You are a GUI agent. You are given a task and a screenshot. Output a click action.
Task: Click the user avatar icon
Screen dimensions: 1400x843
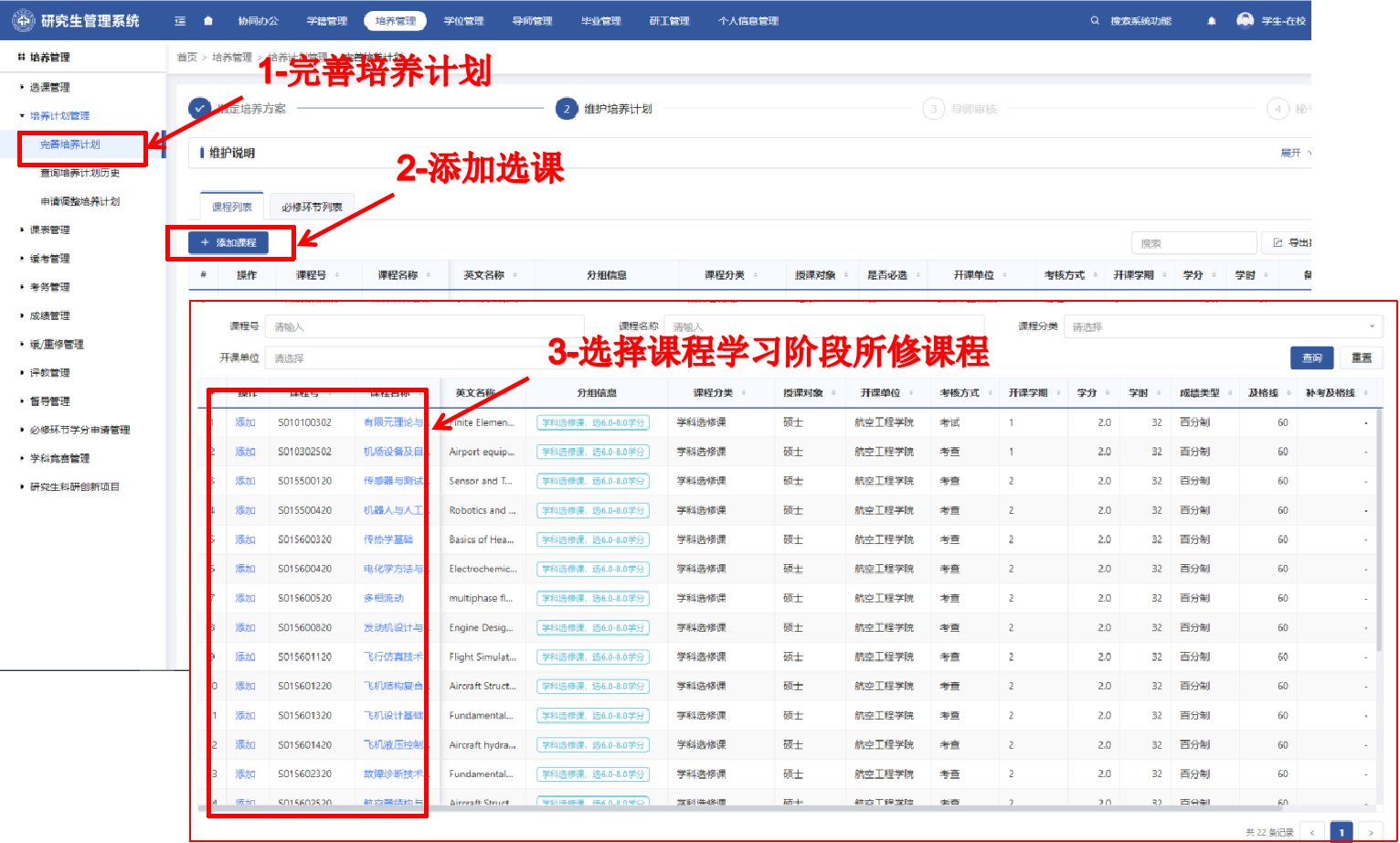coord(1245,20)
